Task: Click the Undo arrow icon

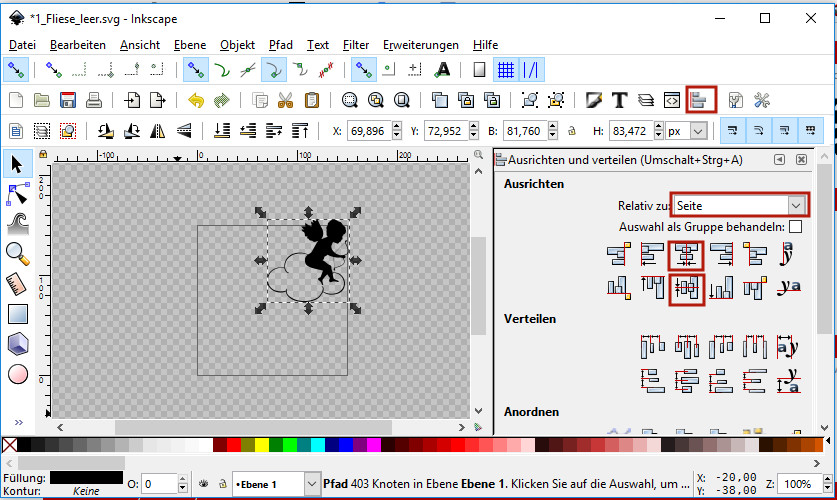Action: pos(195,100)
